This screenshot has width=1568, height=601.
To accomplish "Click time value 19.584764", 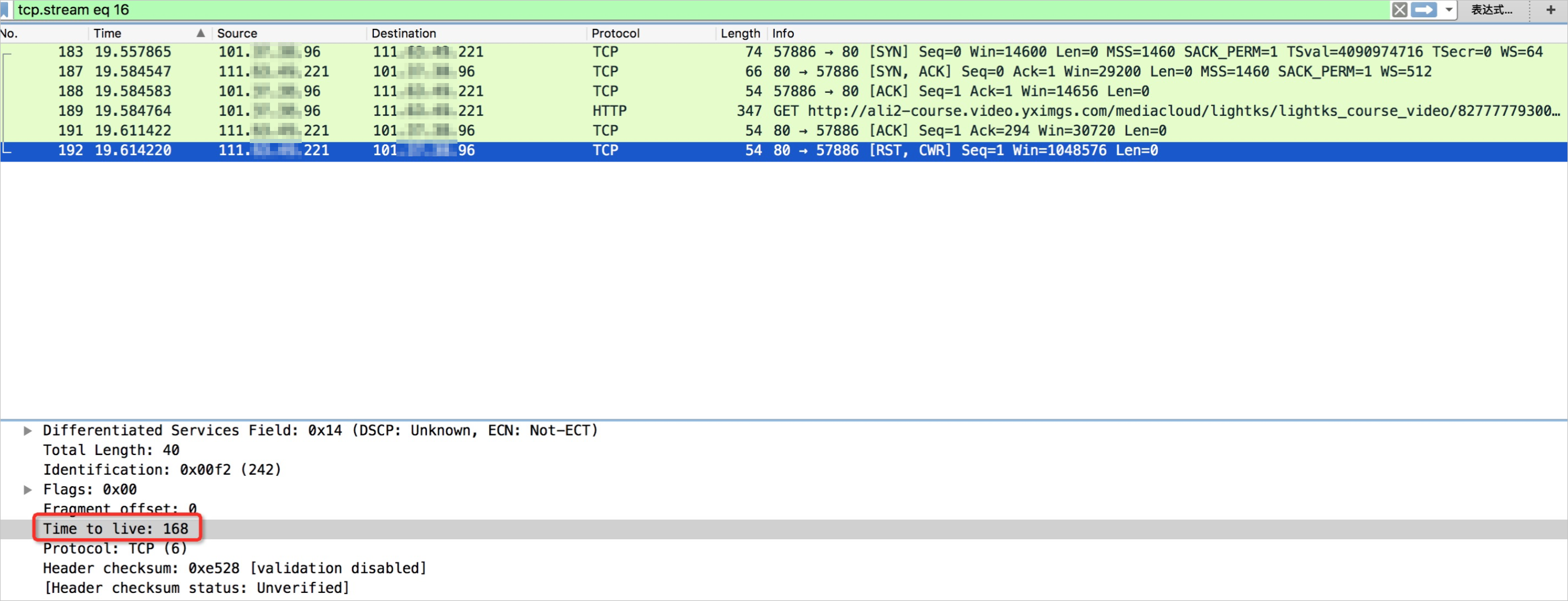I will pyautogui.click(x=133, y=111).
